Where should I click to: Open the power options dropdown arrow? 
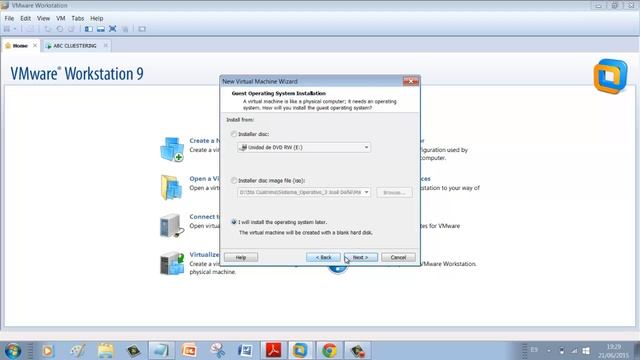tap(15, 29)
